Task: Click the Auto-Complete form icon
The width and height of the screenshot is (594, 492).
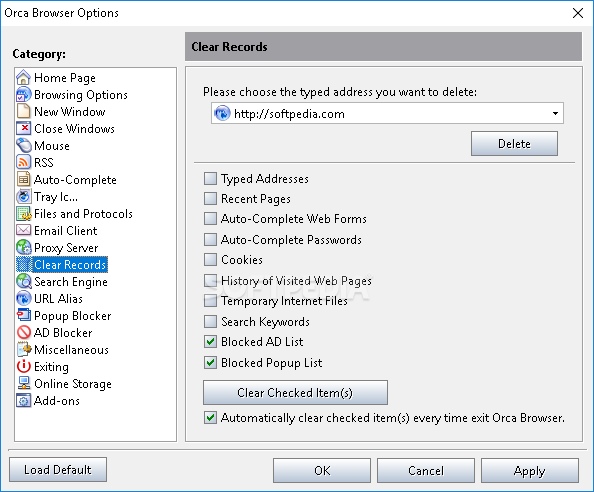Action: (23, 179)
